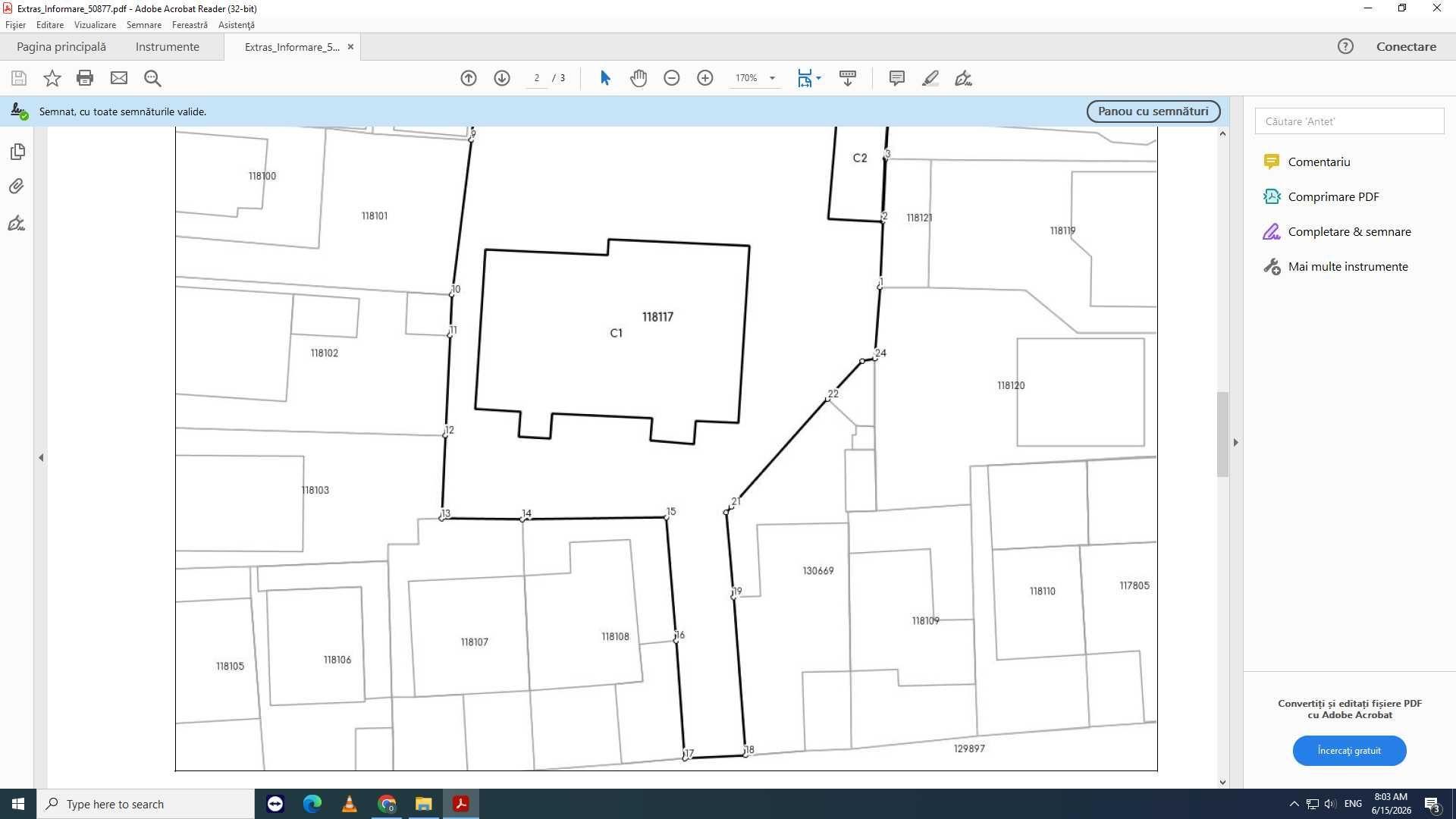Open the attachments paperclip panel
The width and height of the screenshot is (1456, 819).
[x=17, y=187]
